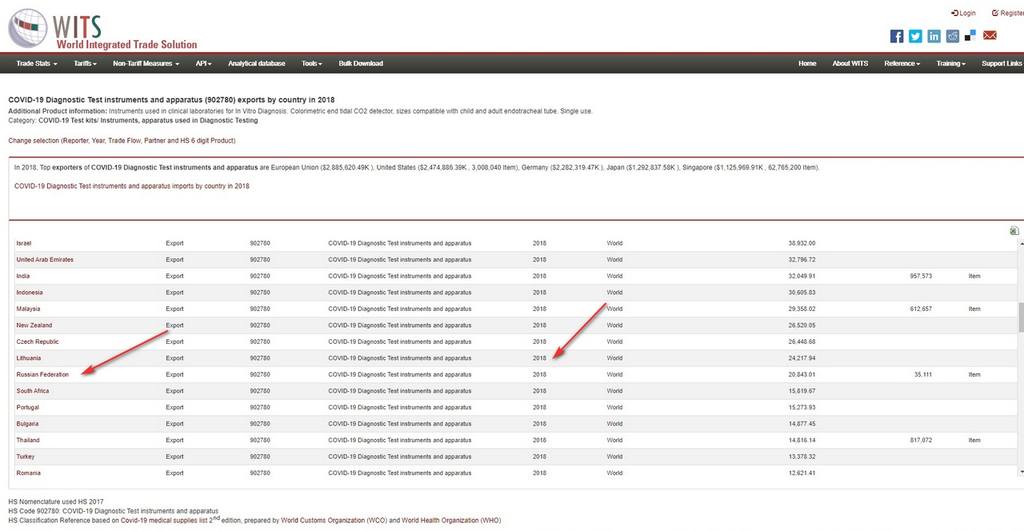Select South Africa value 15,819.67
Viewport: 1024px width, 531px height.
point(801,391)
